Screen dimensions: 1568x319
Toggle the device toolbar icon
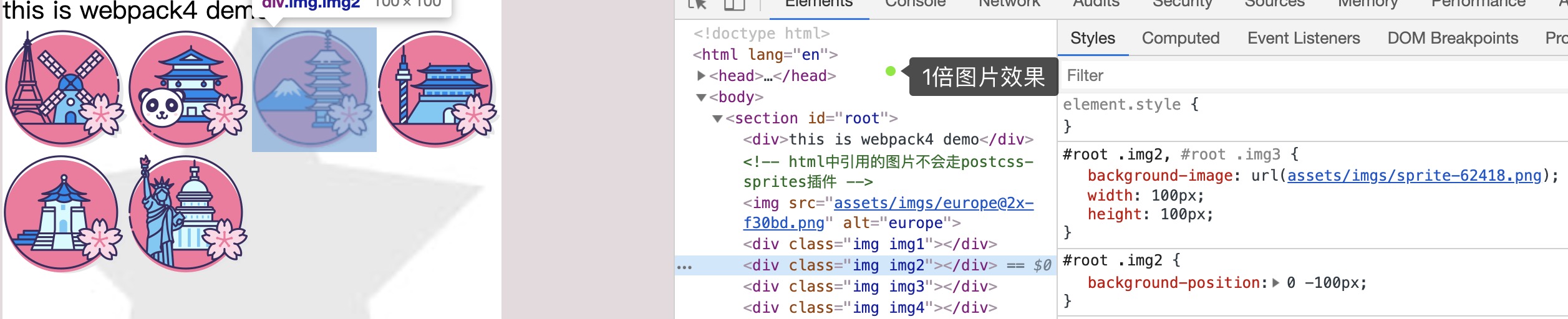pos(734,4)
